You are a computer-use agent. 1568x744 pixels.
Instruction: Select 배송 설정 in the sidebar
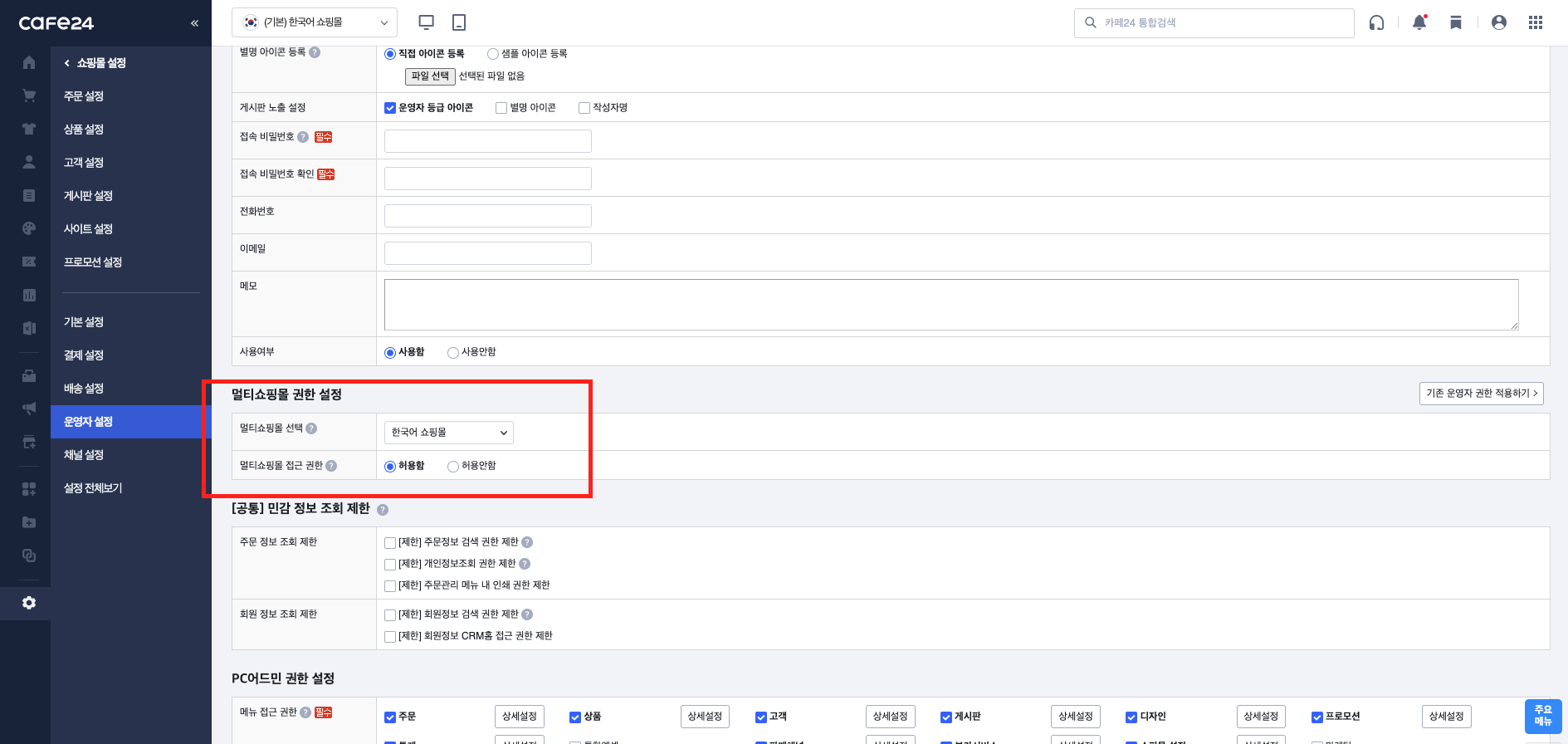(x=84, y=389)
